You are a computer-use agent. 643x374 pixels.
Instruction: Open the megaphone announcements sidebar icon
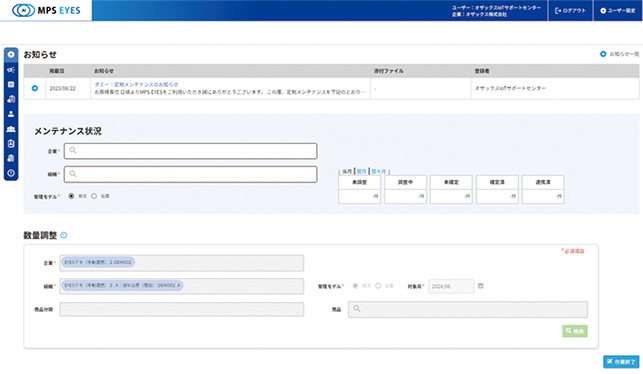11,70
